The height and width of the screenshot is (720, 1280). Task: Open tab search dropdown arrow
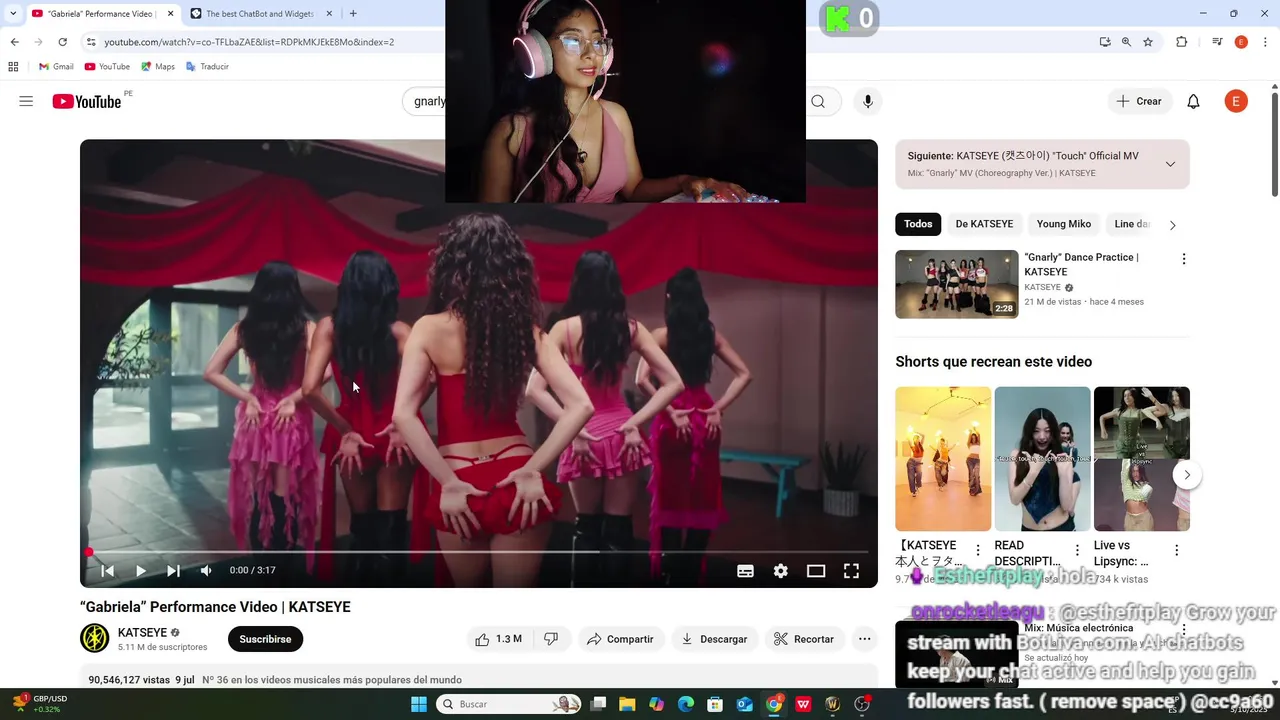pos(13,14)
